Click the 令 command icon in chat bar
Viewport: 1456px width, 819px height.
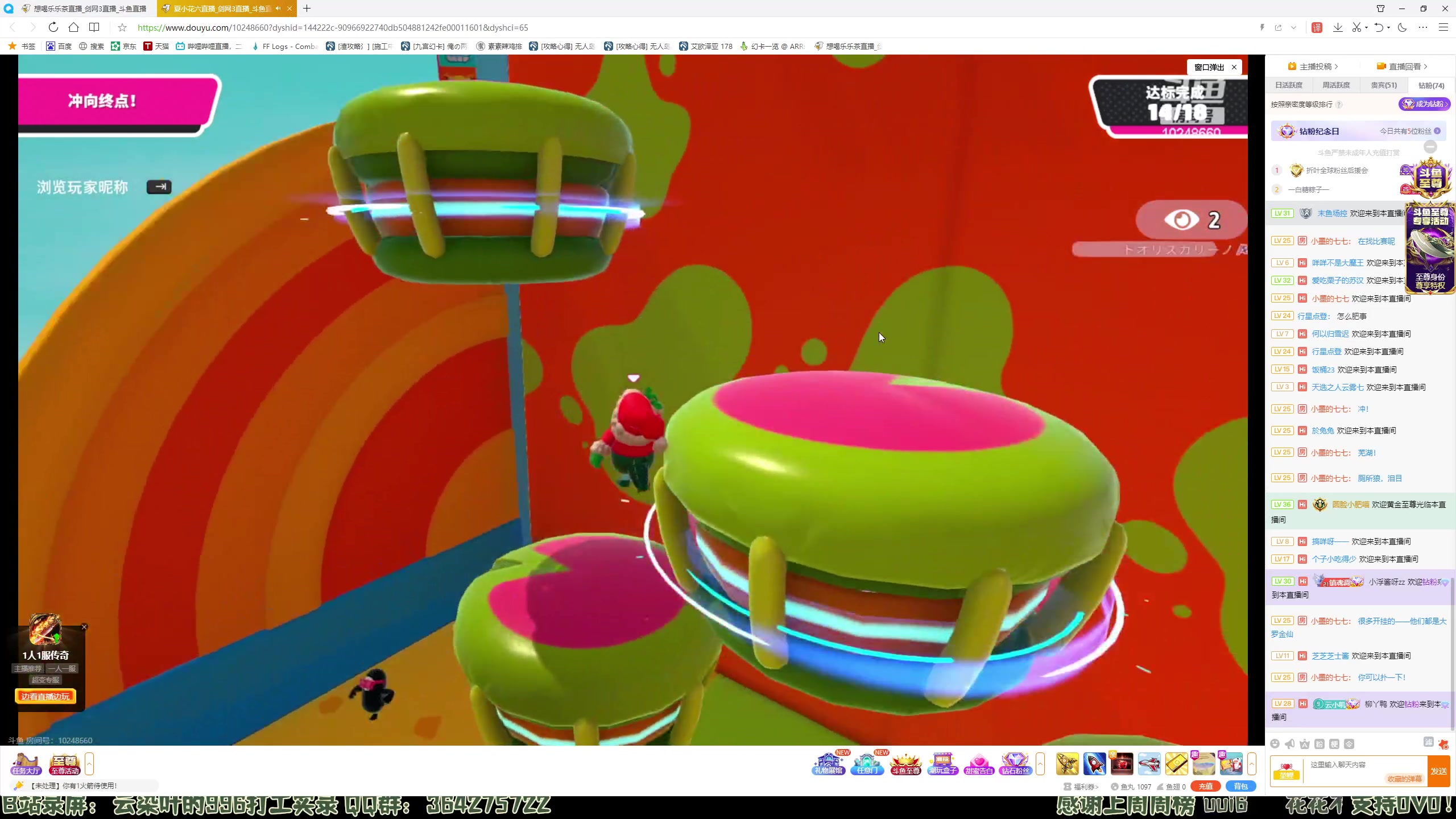coord(1349,744)
